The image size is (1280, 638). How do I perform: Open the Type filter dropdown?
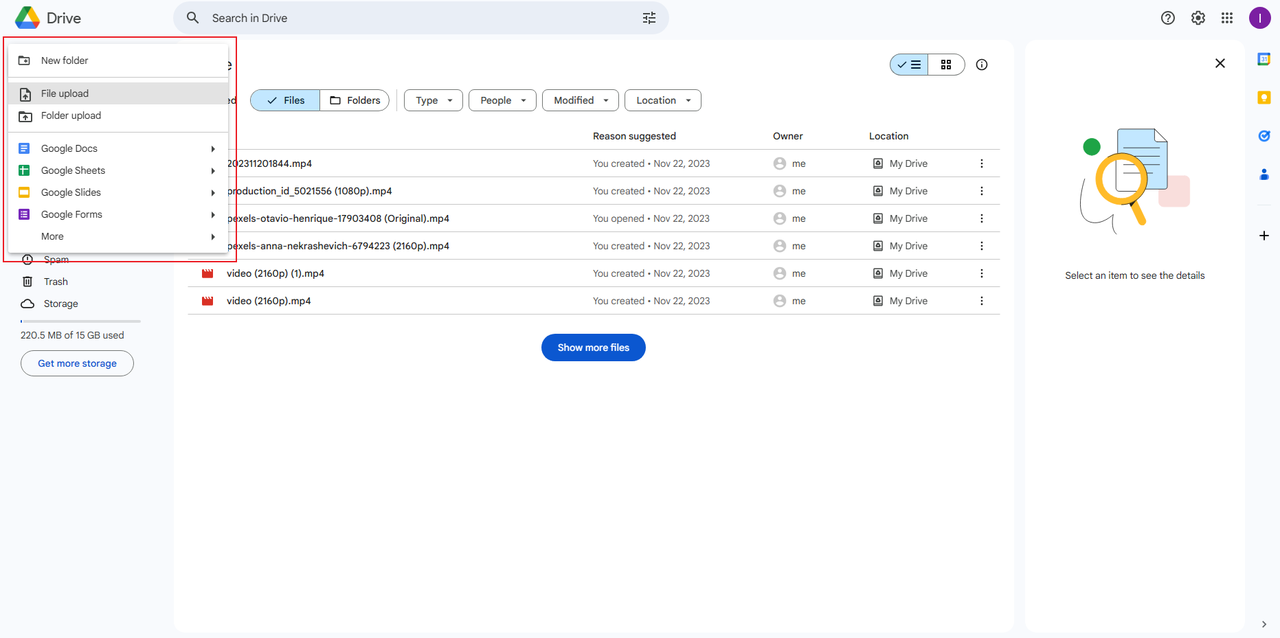click(434, 100)
